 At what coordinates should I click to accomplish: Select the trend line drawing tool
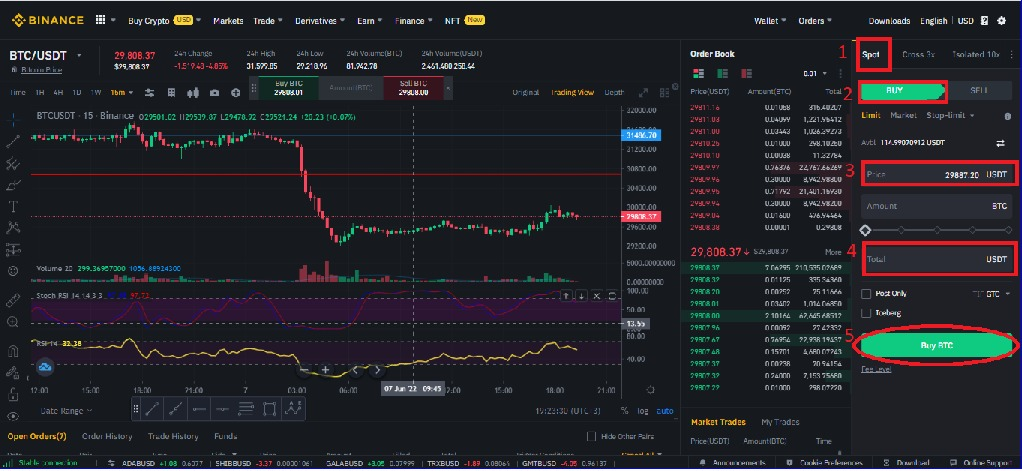pos(14,141)
